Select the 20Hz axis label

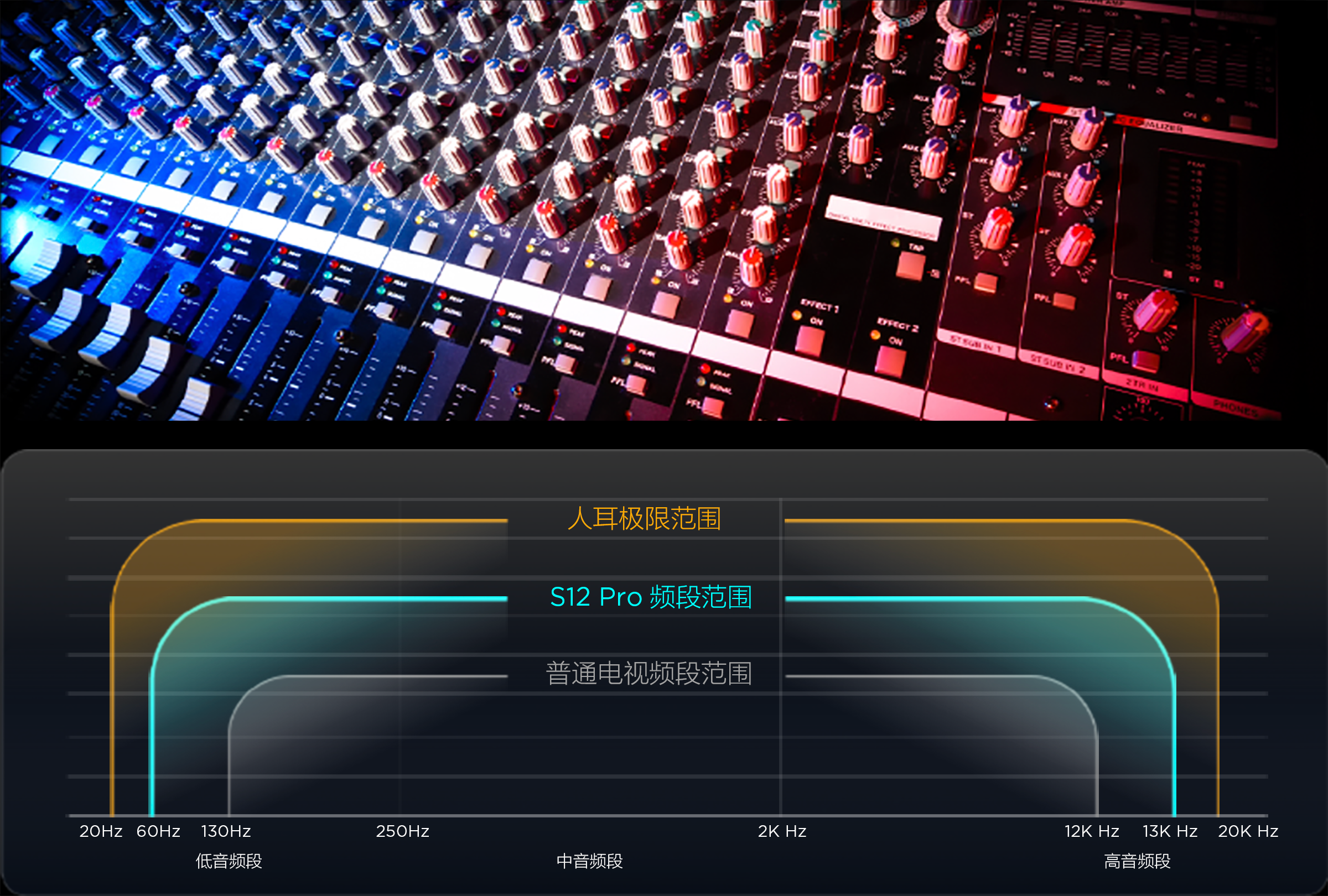pyautogui.click(x=101, y=831)
